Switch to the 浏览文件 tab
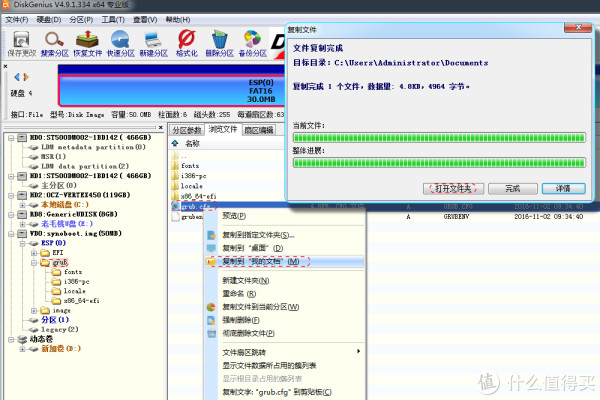This screenshot has width=600, height=400. (223, 129)
